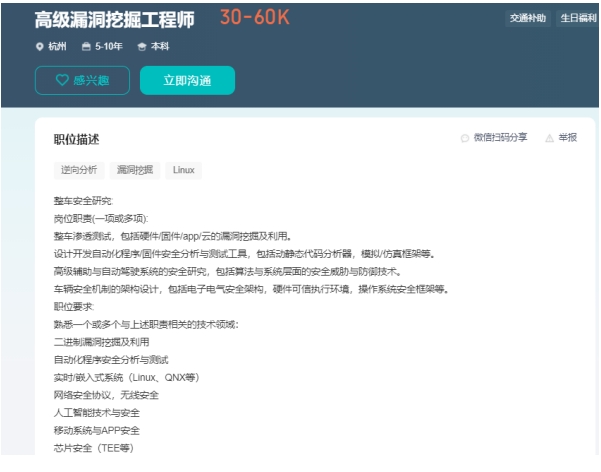Click the 杭州 location text
This screenshot has width=601, height=472.
click(x=57, y=46)
